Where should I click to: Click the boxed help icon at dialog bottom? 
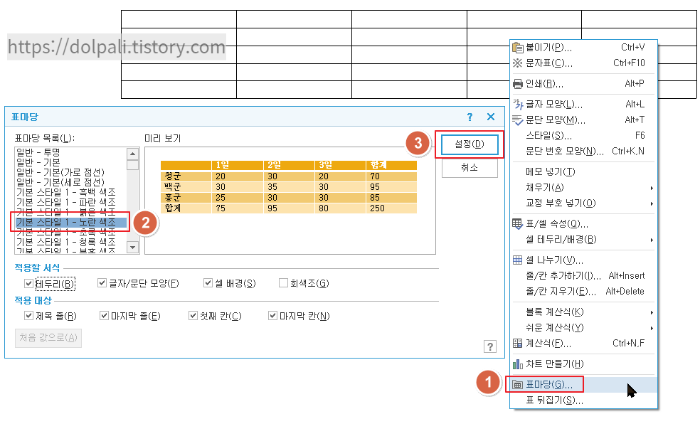(x=490, y=347)
